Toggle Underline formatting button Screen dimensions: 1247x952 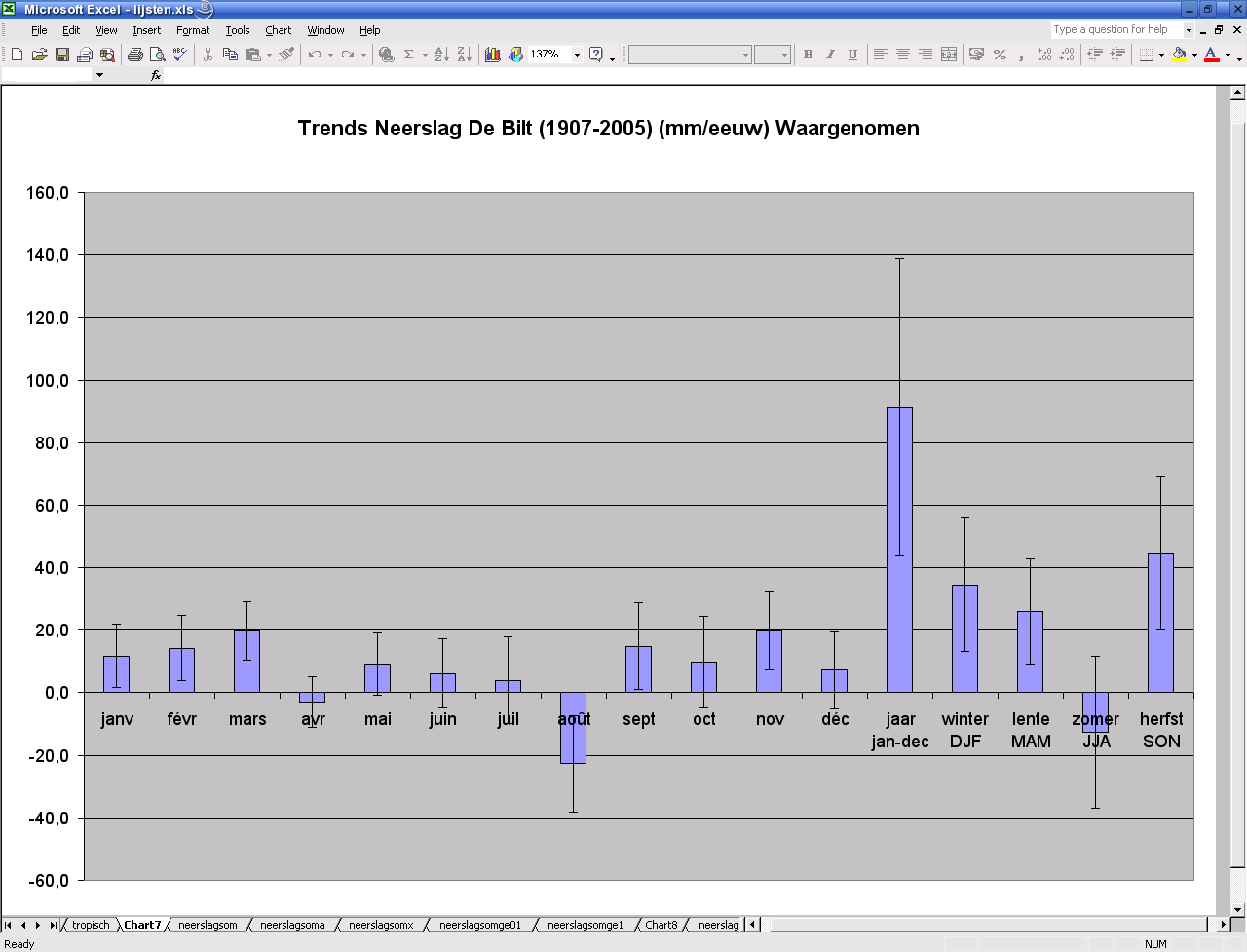coord(852,55)
